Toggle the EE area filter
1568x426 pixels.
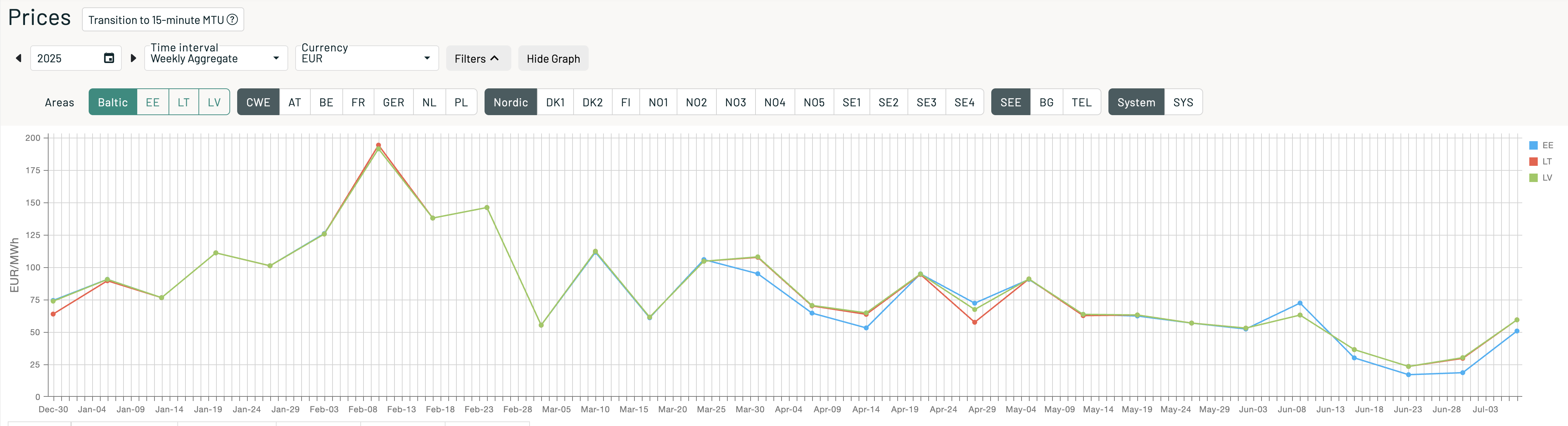(152, 102)
